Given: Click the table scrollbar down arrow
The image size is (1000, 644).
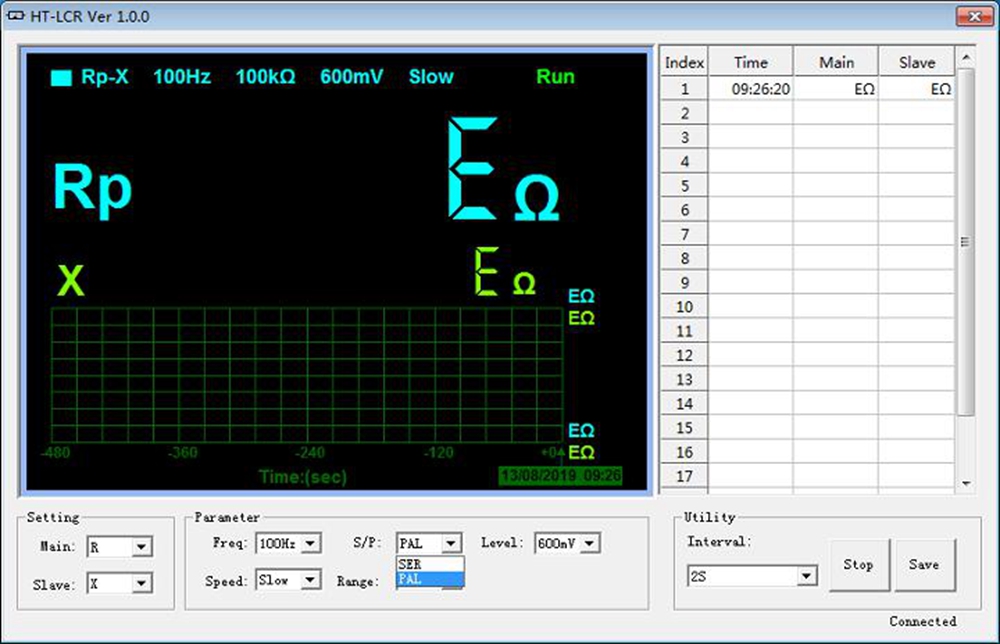Looking at the screenshot, I should click(965, 483).
